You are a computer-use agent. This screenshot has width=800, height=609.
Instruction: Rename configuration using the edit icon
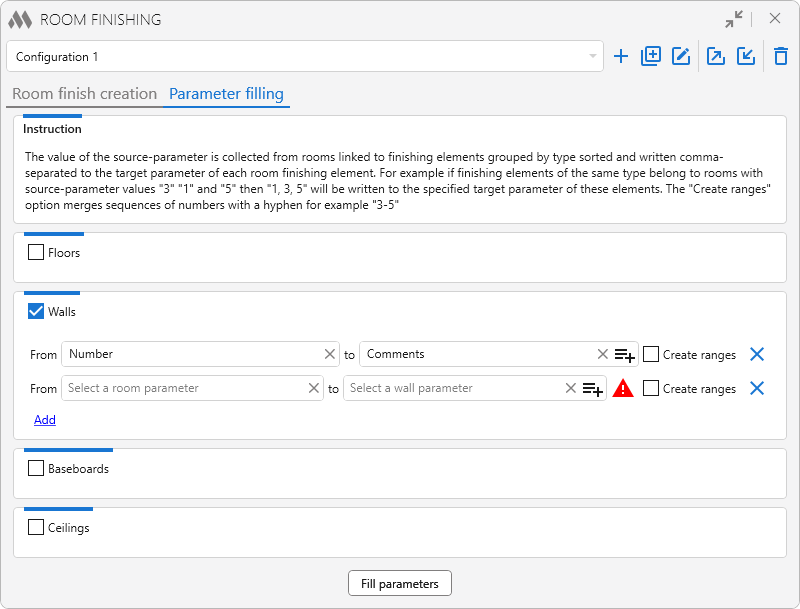tap(681, 57)
